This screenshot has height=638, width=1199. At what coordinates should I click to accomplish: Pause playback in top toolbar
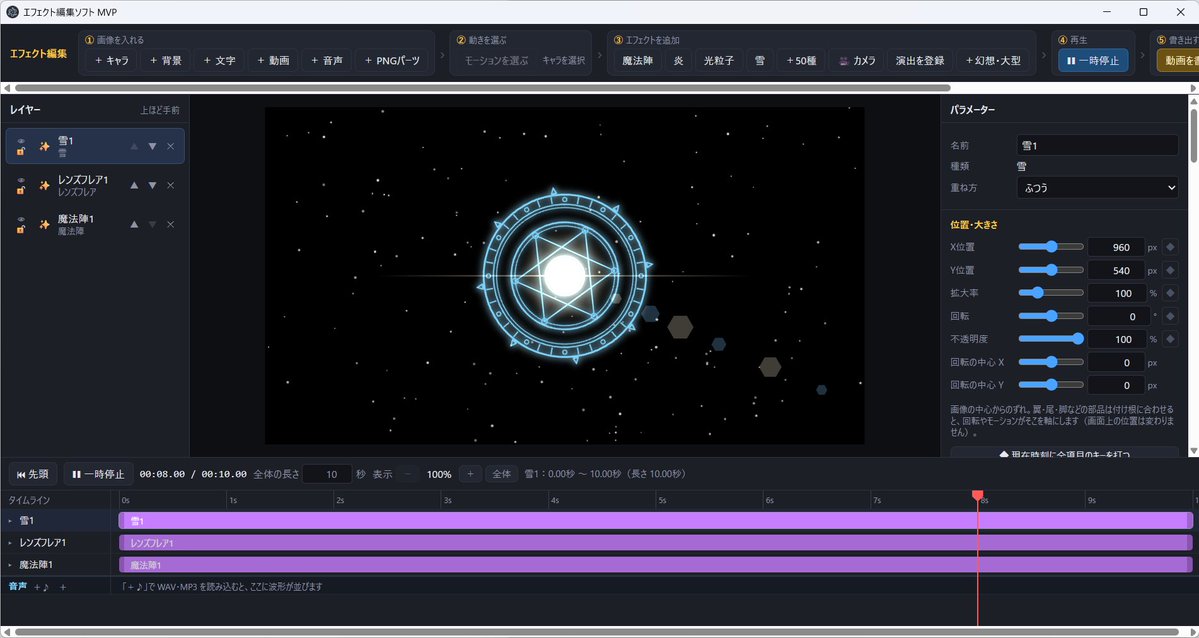point(1093,60)
